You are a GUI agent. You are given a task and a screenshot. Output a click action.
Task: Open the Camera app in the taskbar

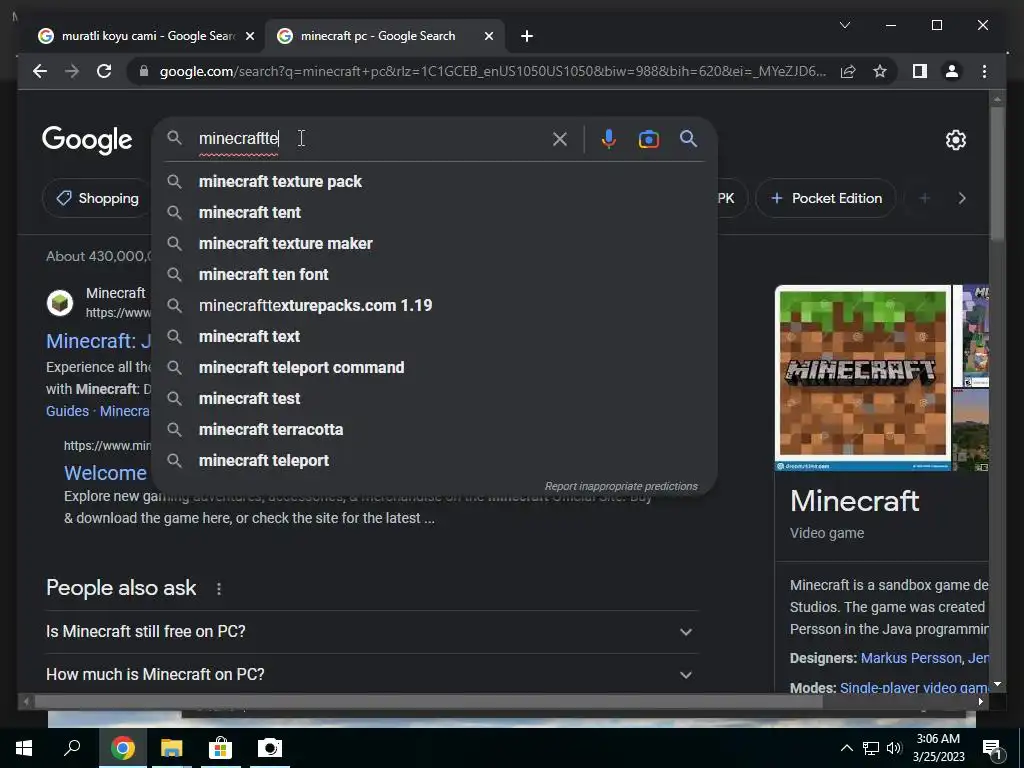270,748
